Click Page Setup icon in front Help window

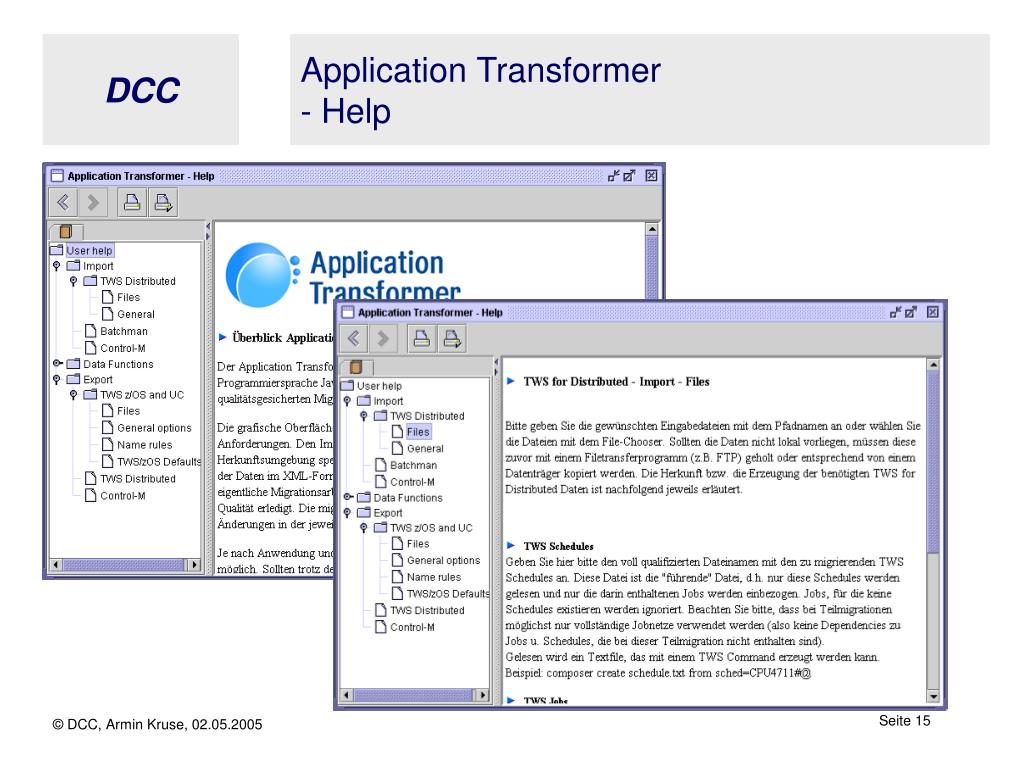tap(452, 338)
